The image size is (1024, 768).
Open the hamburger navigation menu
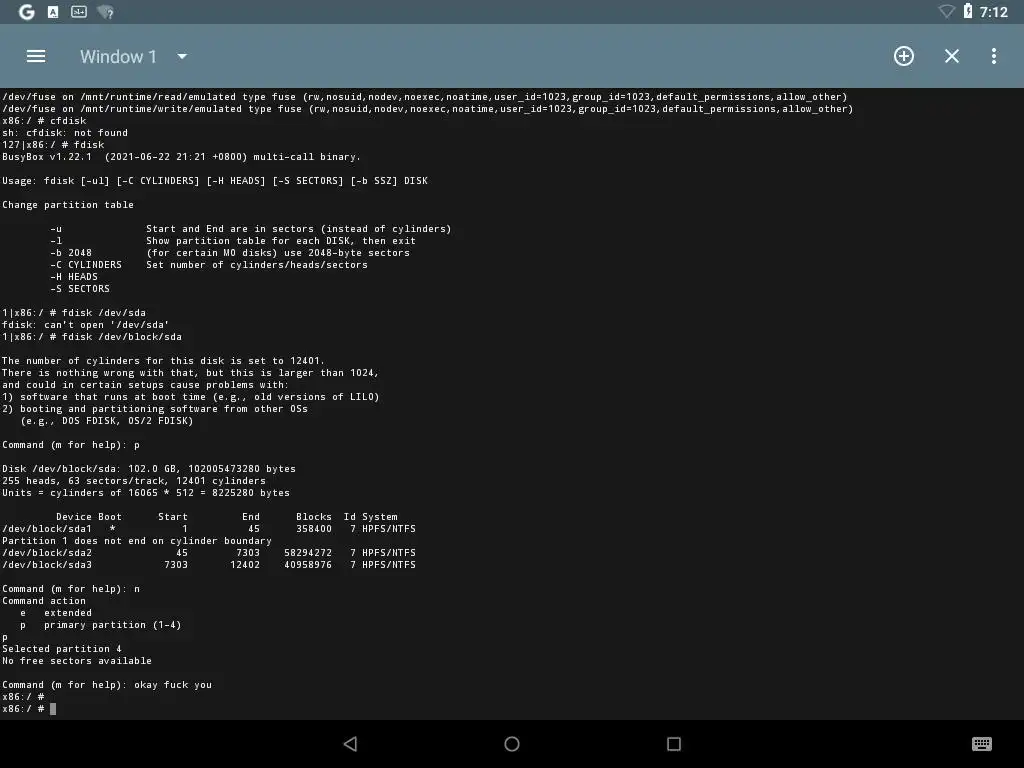click(36, 56)
